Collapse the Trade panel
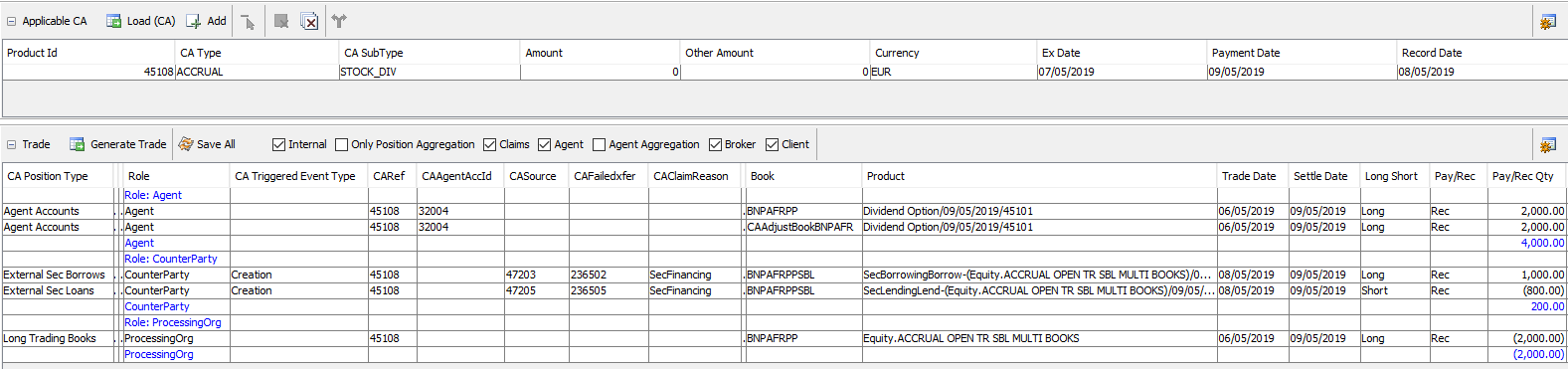Screen dimensions: 1568x369 pos(12,145)
